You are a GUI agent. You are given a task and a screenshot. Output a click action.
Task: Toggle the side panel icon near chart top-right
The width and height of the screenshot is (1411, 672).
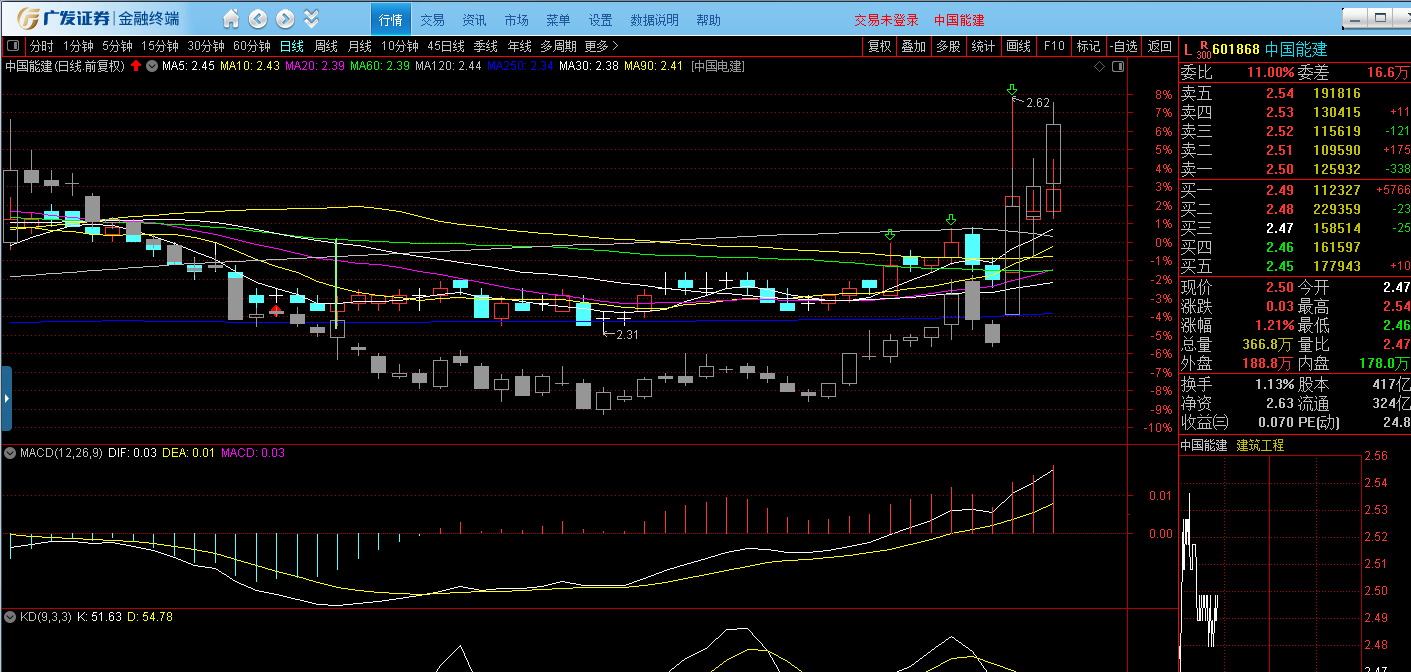[x=1118, y=67]
